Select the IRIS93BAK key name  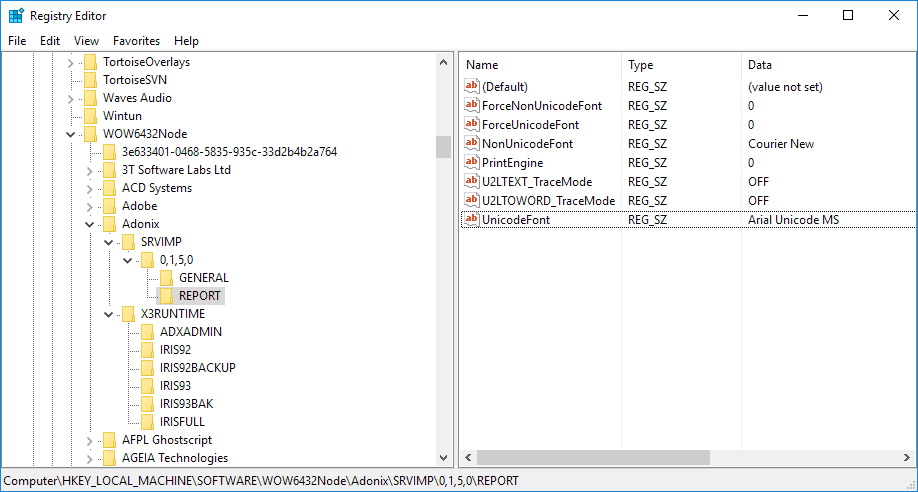tap(186, 404)
